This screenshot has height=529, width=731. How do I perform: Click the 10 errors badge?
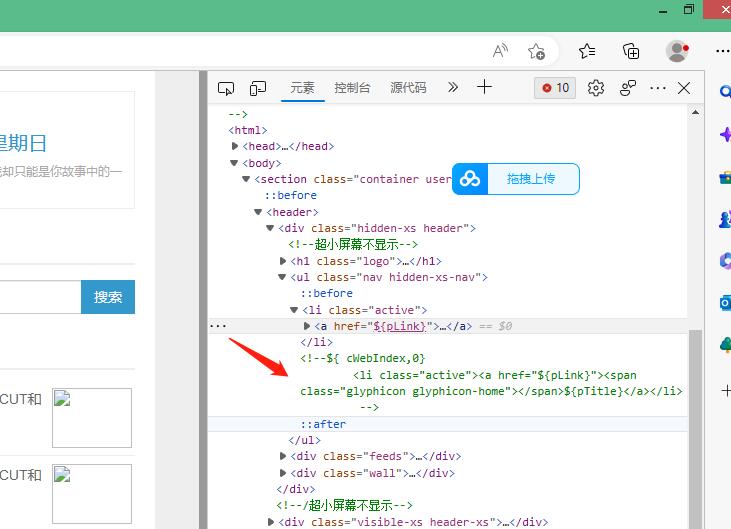555,88
